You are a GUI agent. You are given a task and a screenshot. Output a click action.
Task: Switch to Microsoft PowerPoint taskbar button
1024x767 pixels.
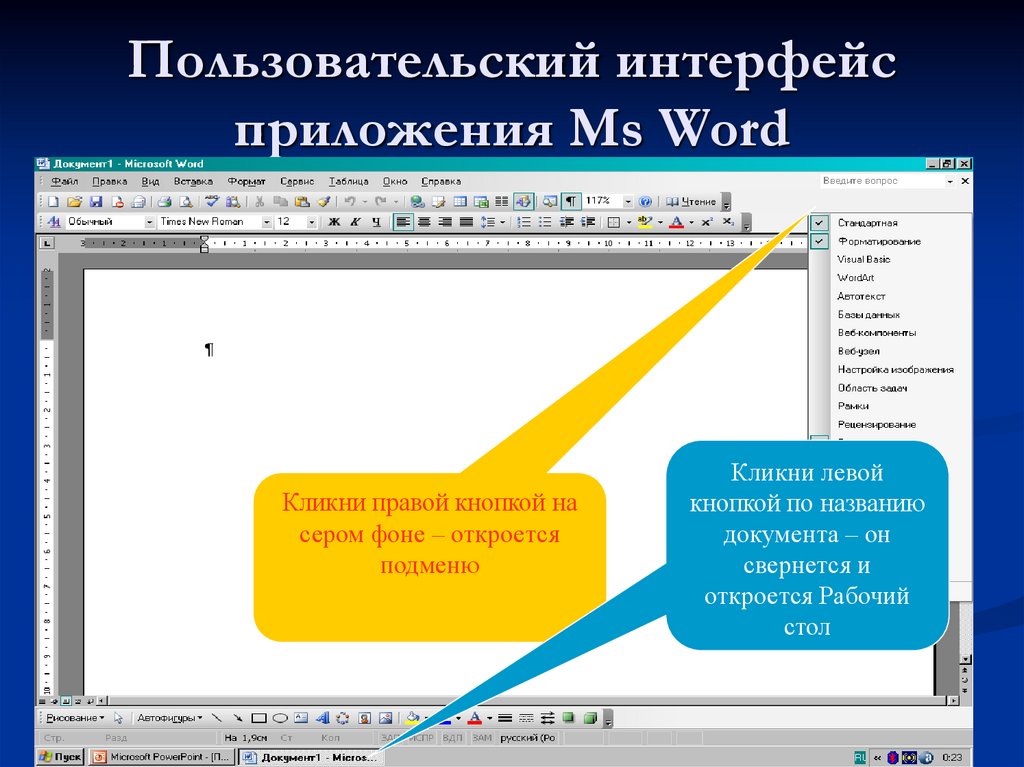(x=163, y=757)
